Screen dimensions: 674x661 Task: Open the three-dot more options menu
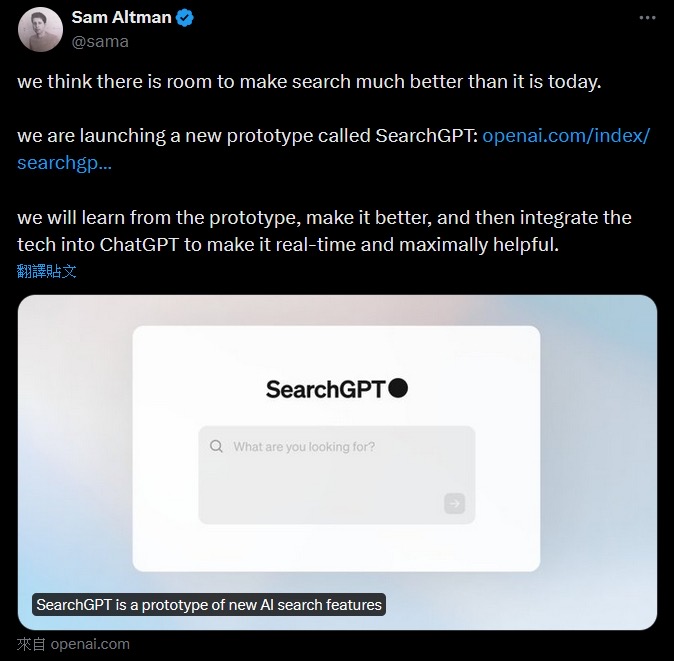point(648,18)
